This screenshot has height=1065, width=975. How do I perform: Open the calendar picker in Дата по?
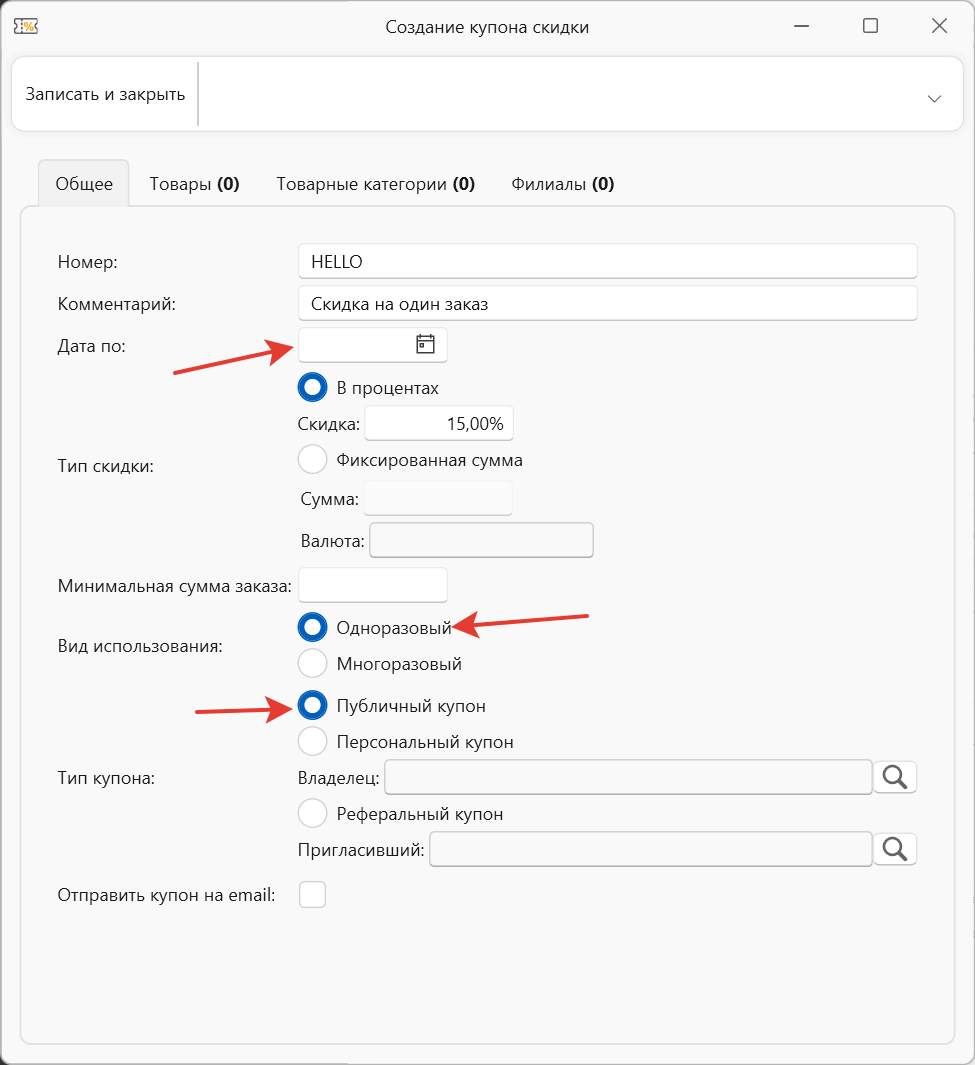pyautogui.click(x=425, y=344)
